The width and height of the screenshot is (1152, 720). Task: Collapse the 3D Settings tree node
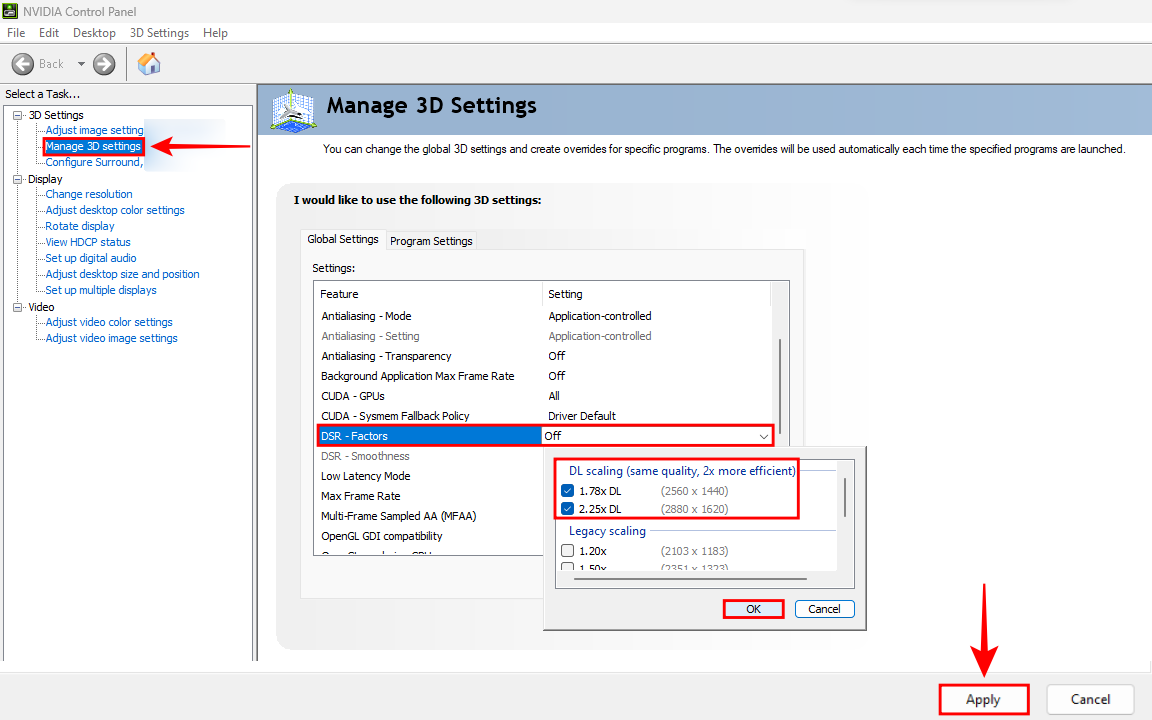(17, 115)
